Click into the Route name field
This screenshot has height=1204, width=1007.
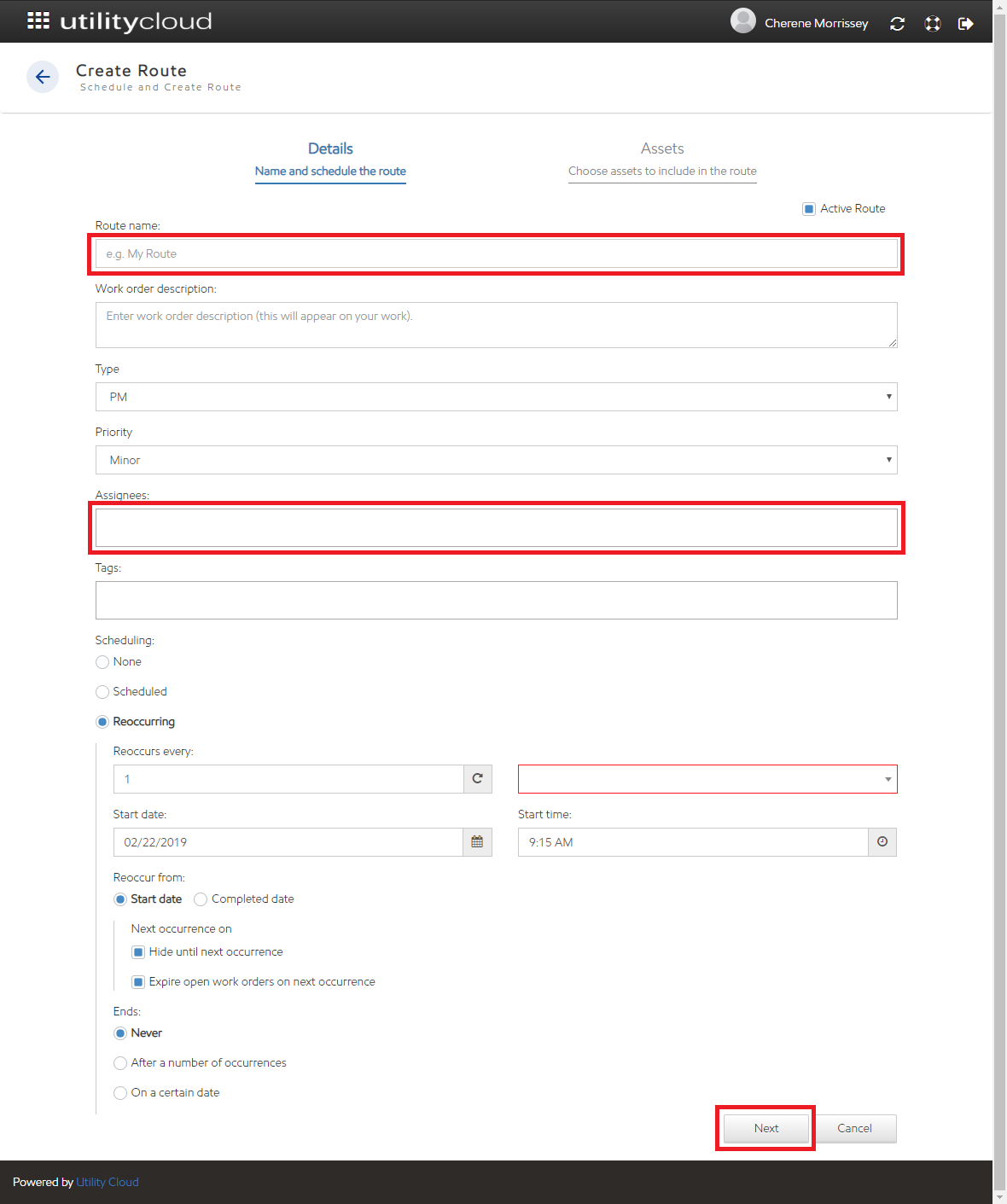496,254
